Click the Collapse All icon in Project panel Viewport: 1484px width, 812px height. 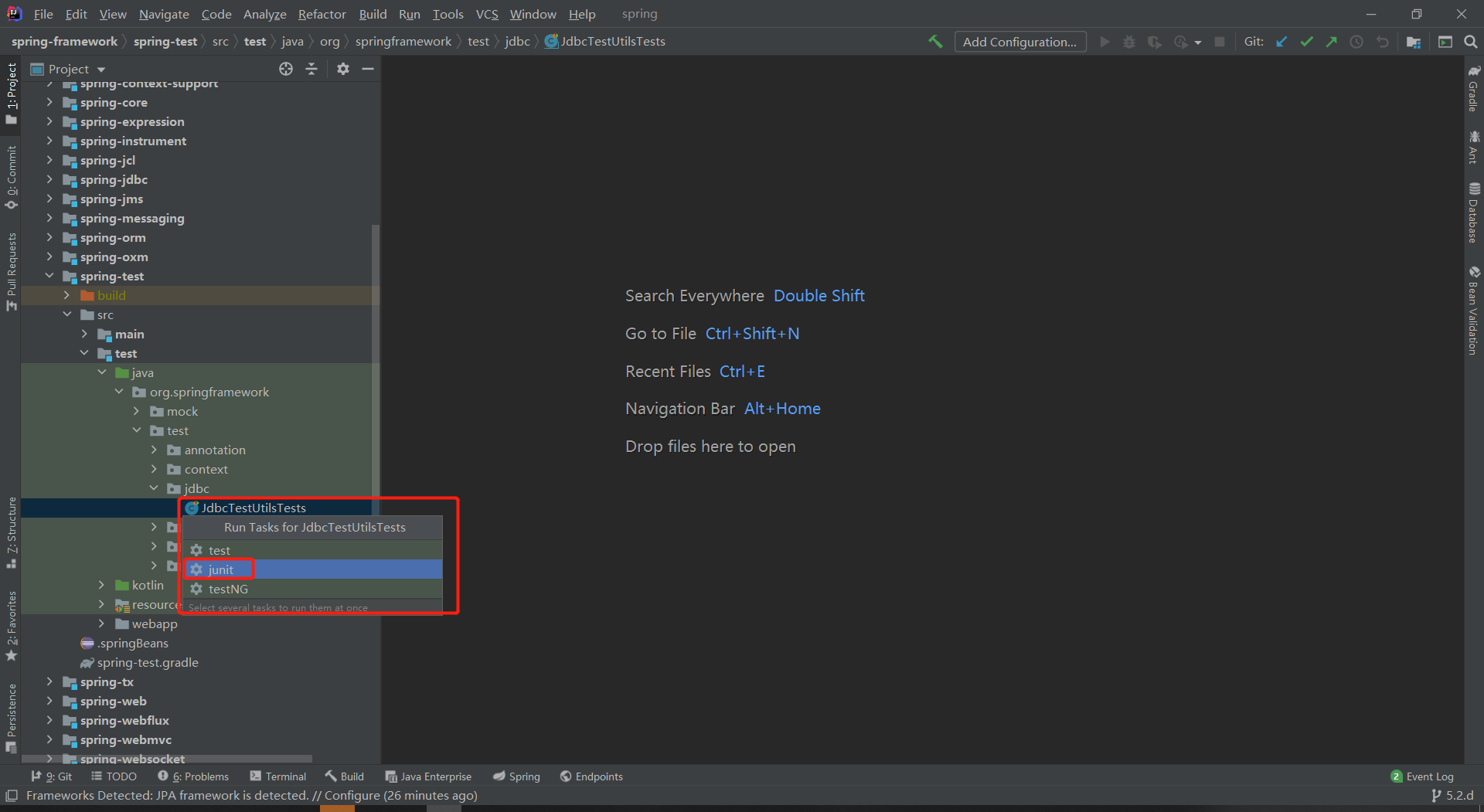point(311,69)
